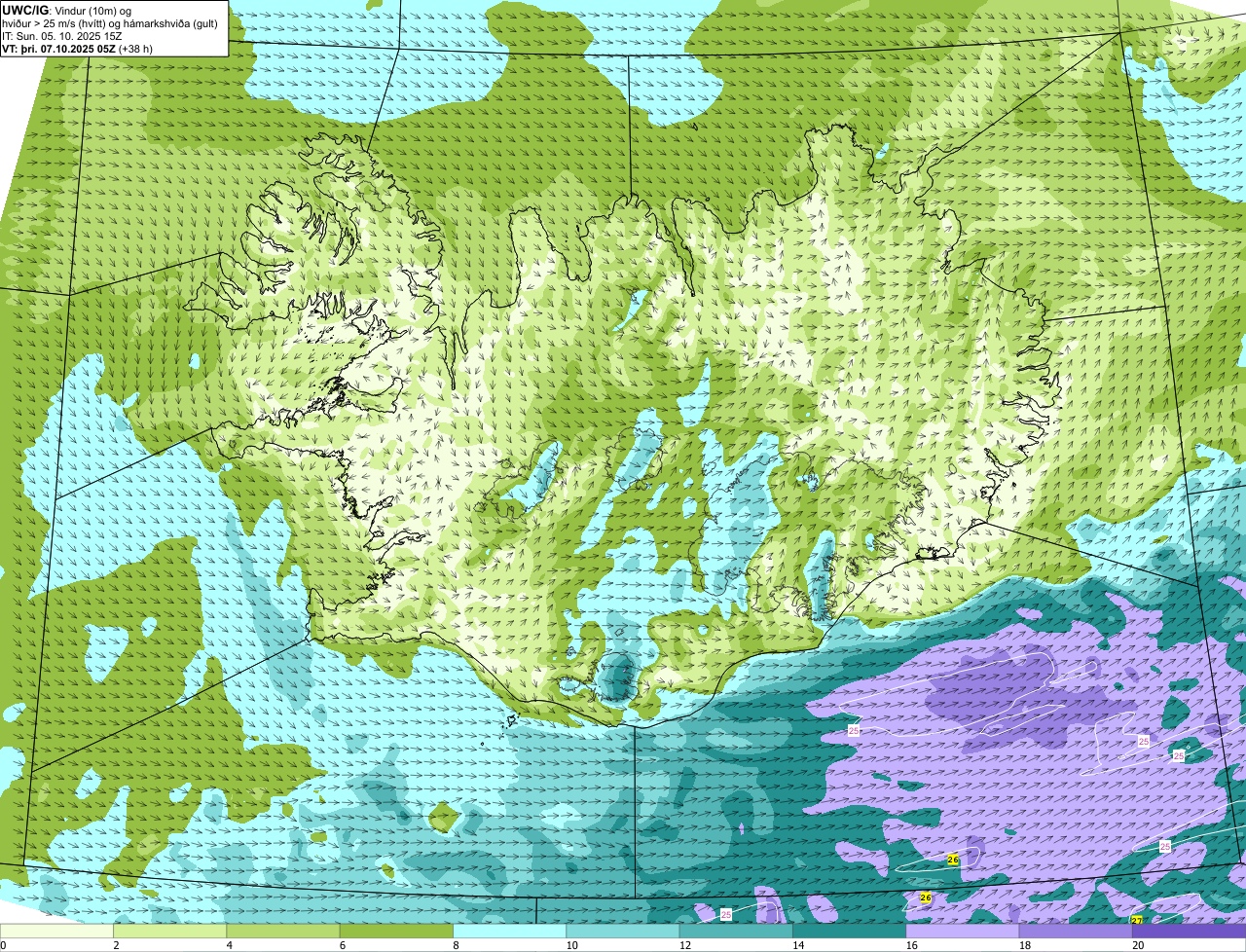The image size is (1246, 952).
Task: Click the legend scale value "16"
Action: click(911, 945)
